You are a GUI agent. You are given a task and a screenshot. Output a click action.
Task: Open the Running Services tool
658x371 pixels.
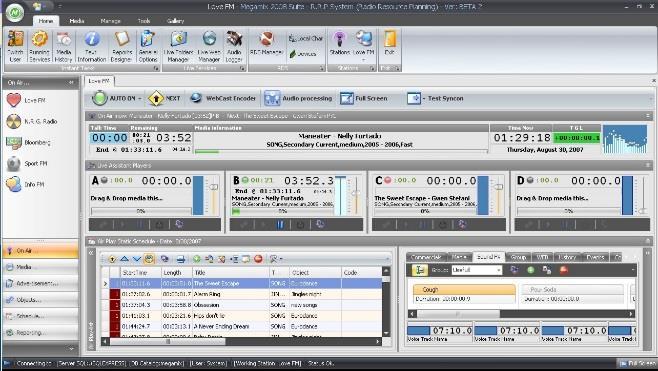tap(39, 46)
